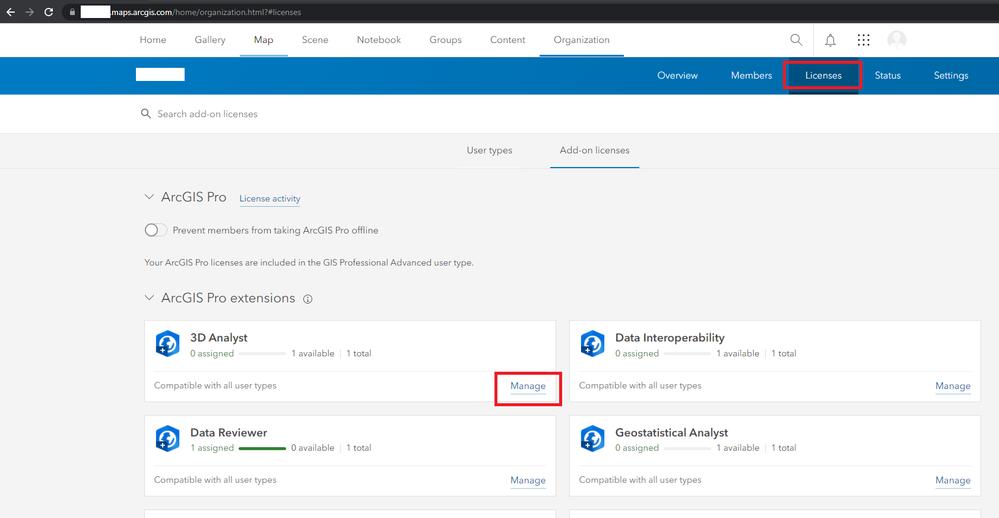This screenshot has height=518, width=999.
Task: Open the Notebook menu item
Action: click(379, 40)
